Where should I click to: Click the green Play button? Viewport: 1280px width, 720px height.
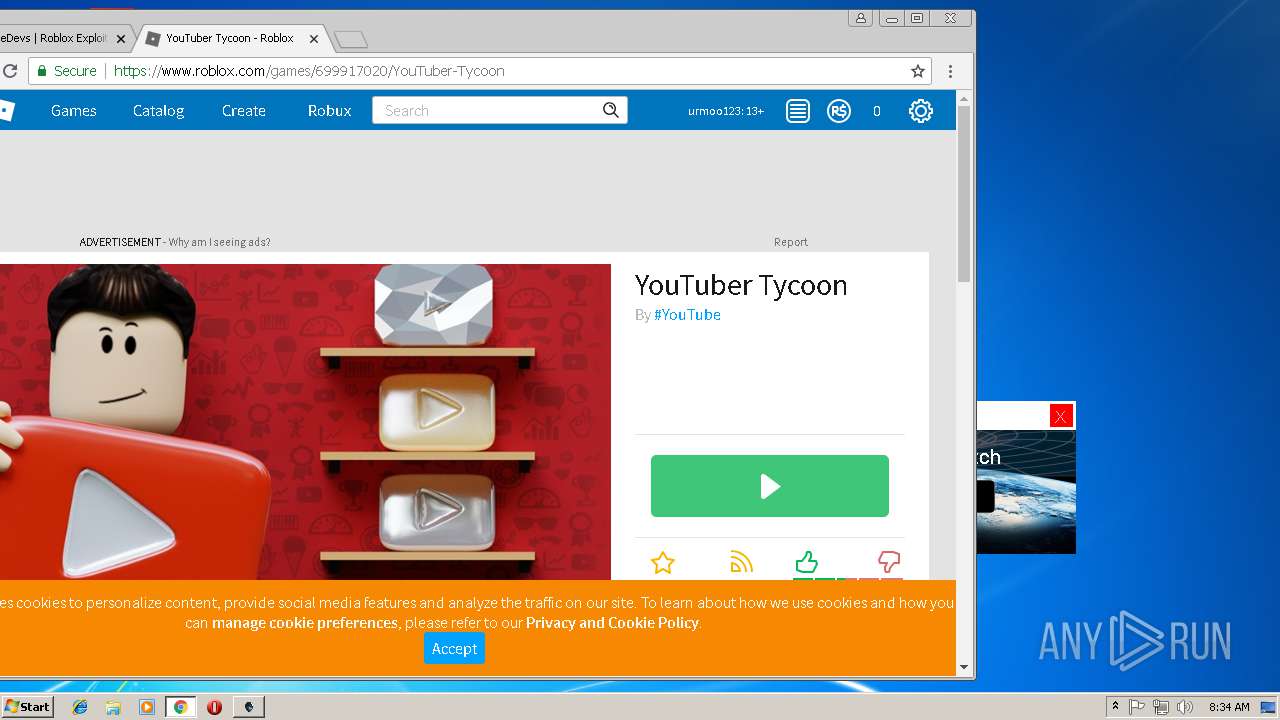pyautogui.click(x=770, y=486)
